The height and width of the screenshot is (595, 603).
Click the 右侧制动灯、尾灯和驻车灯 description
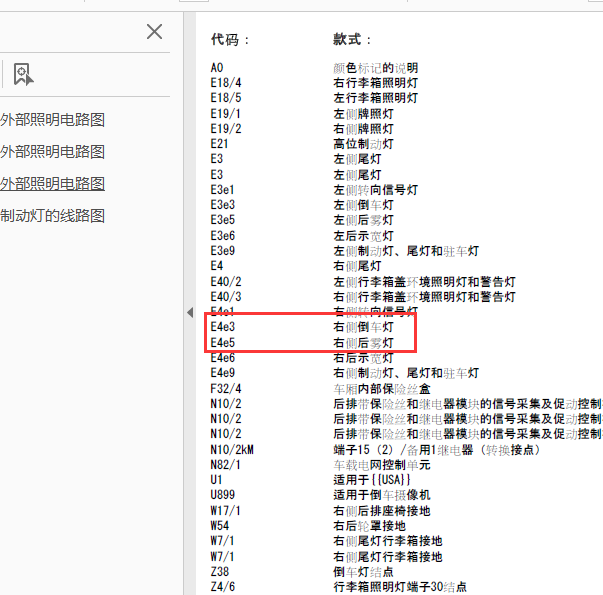[x=406, y=373]
